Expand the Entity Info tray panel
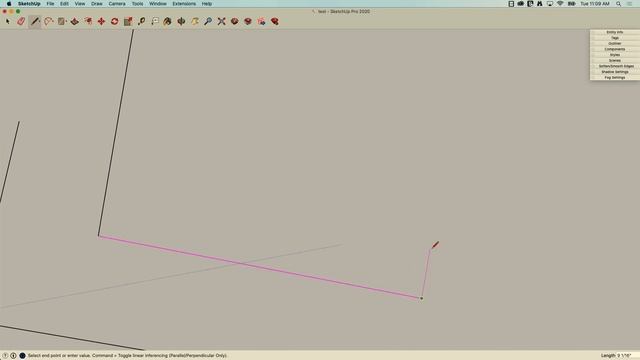 pyautogui.click(x=615, y=32)
